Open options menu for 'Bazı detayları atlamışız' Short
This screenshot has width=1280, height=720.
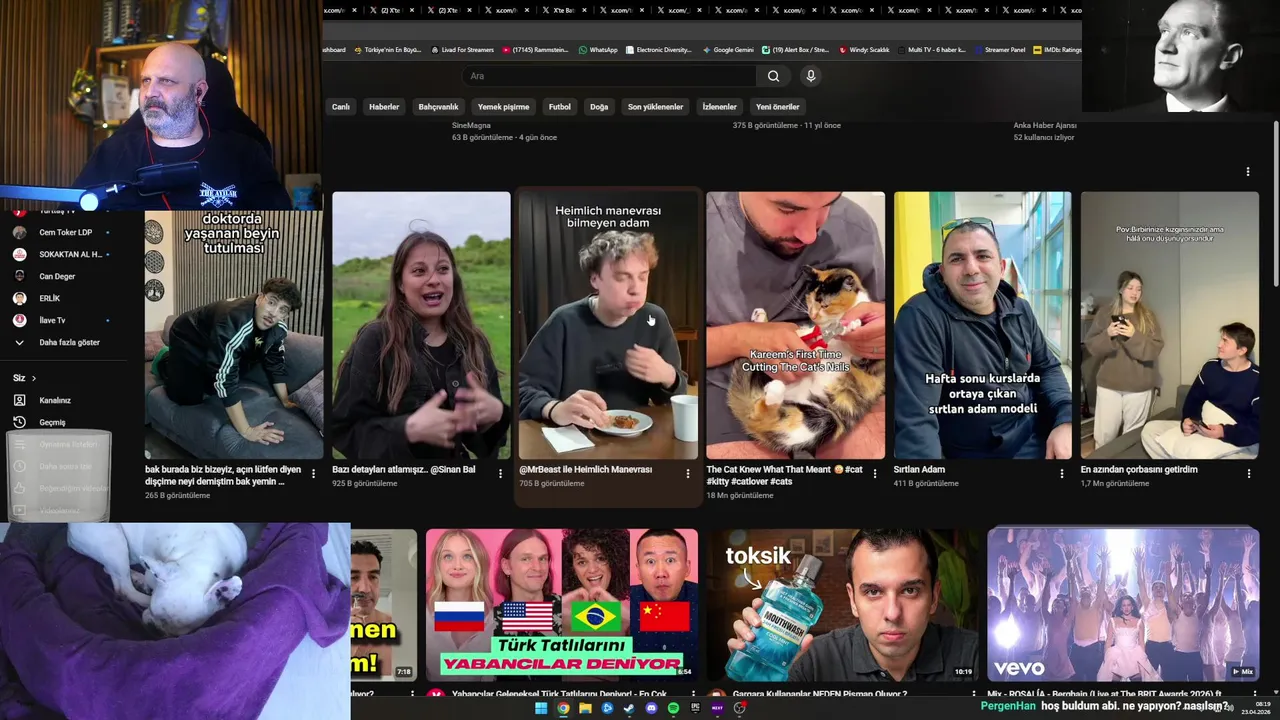point(500,474)
